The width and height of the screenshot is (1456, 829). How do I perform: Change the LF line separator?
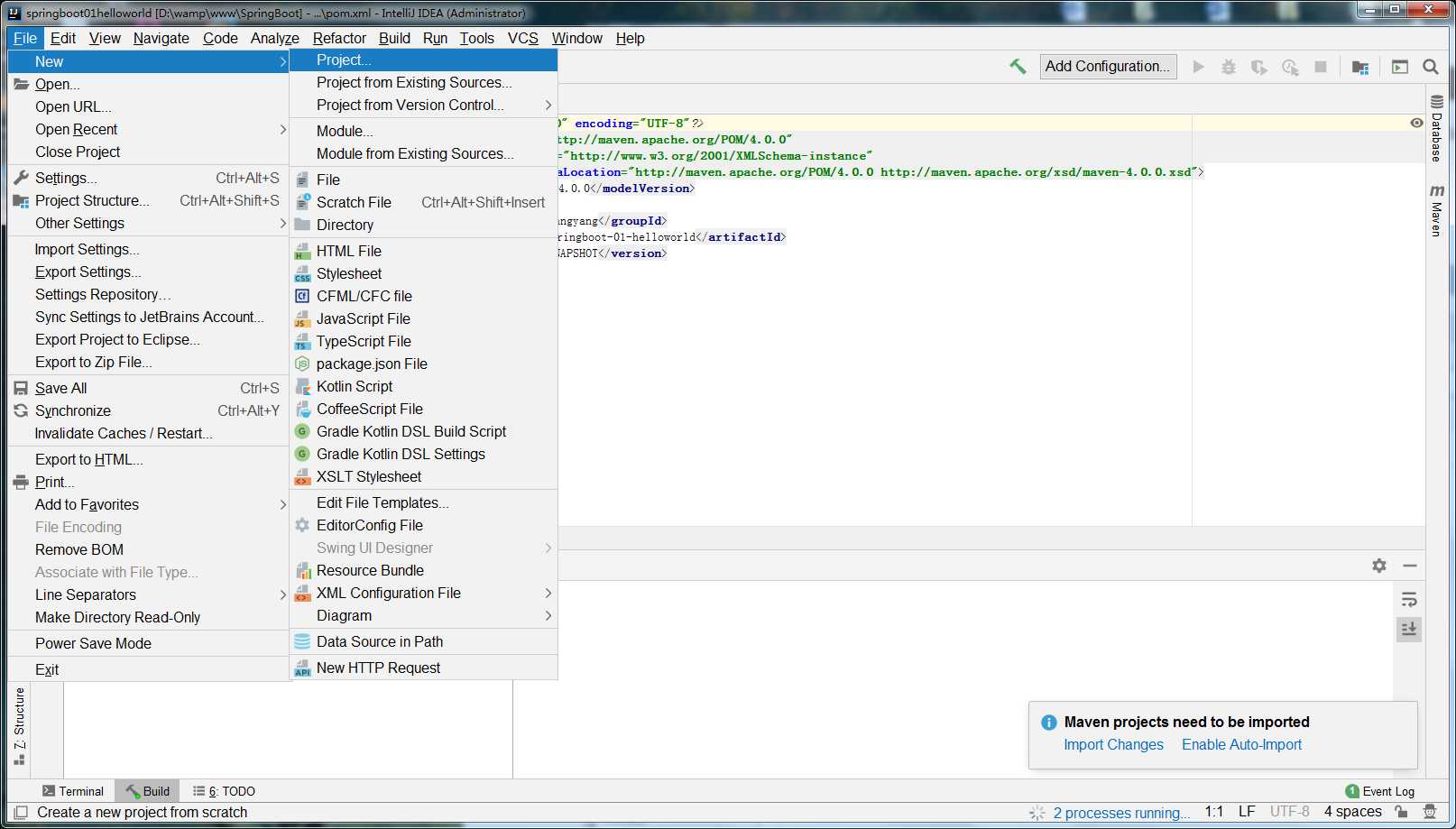click(1247, 812)
